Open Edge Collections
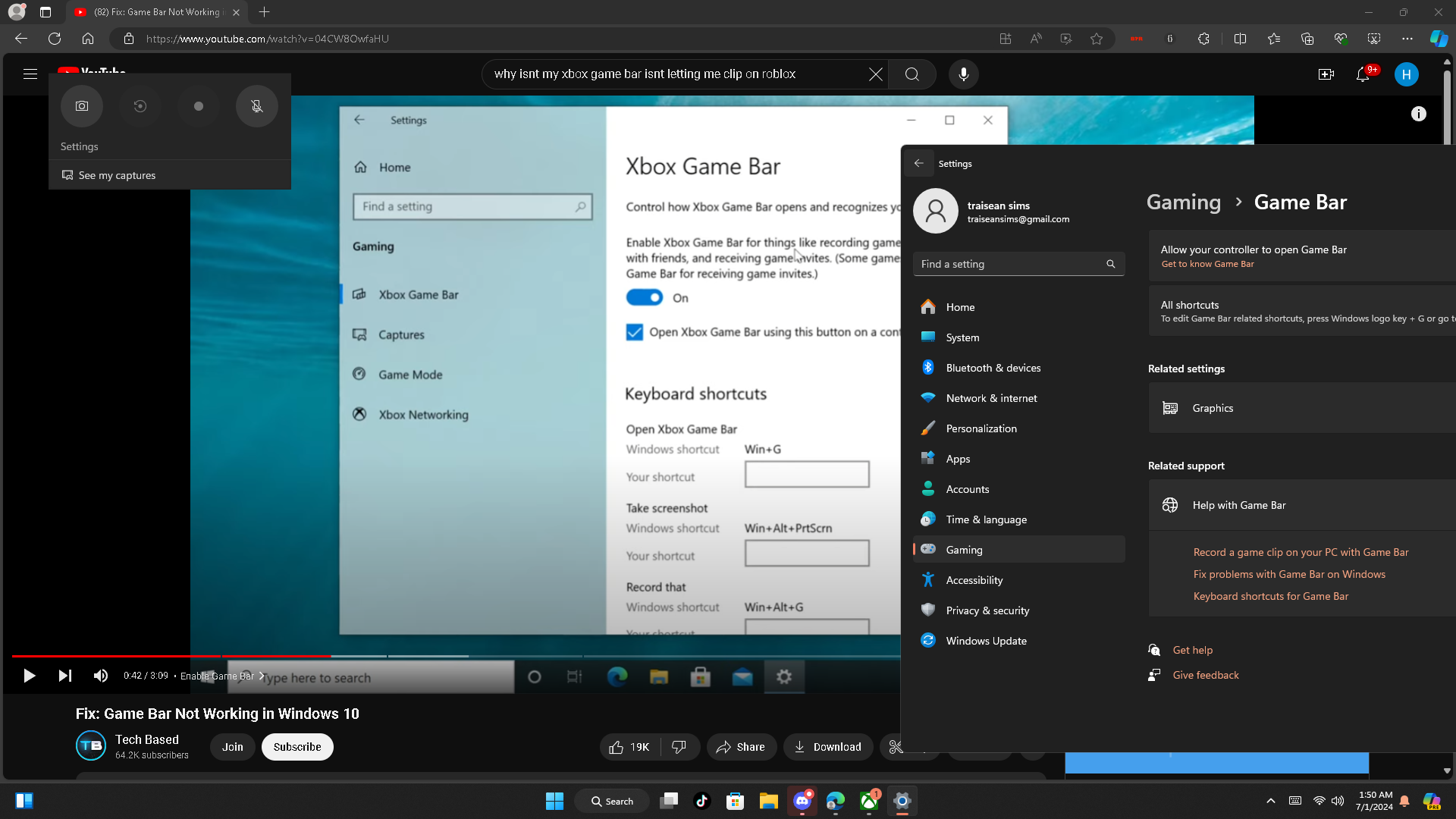This screenshot has height=819, width=1456. point(1307,39)
